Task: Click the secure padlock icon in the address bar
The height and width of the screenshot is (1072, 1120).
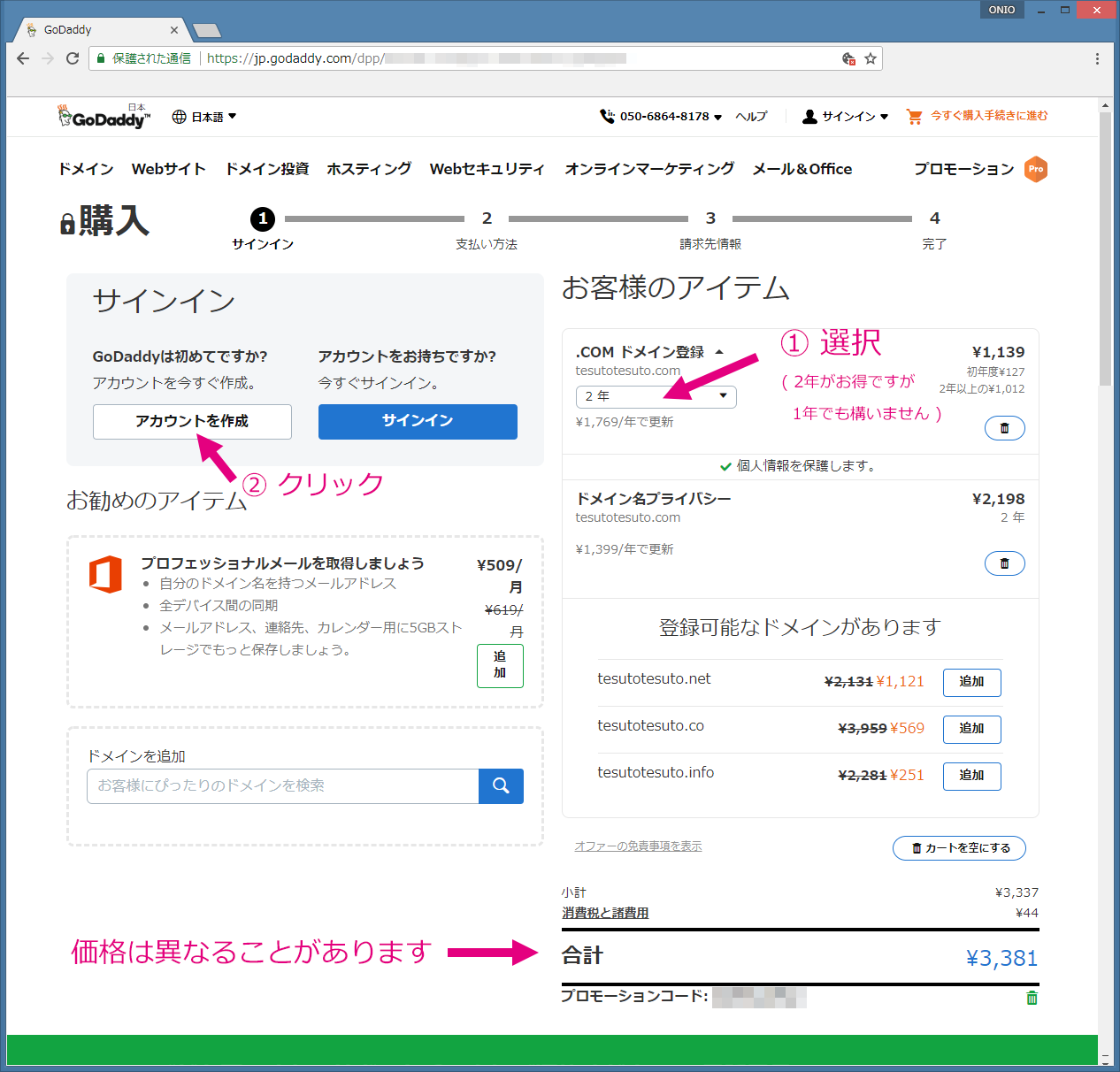Action: (101, 58)
